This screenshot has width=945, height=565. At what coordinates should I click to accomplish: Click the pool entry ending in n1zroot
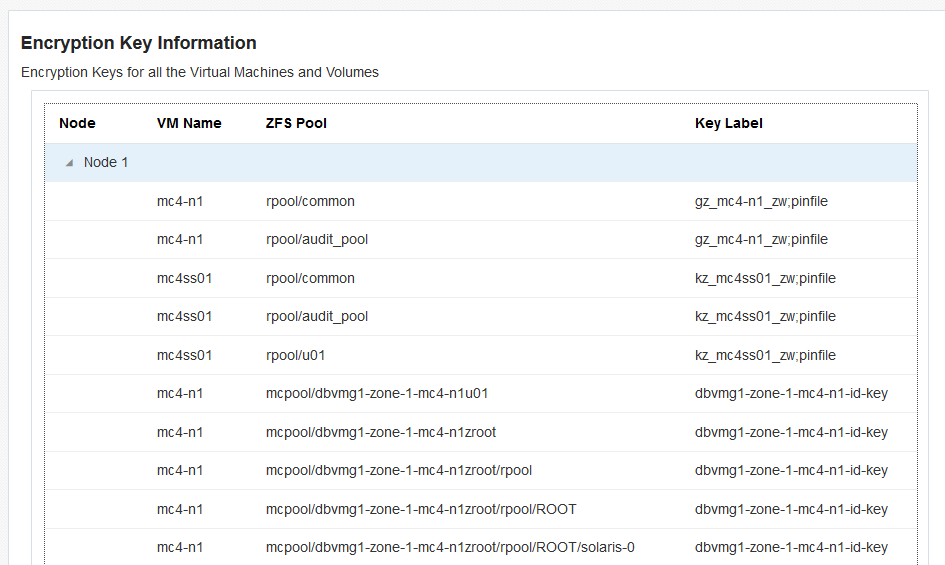point(381,432)
